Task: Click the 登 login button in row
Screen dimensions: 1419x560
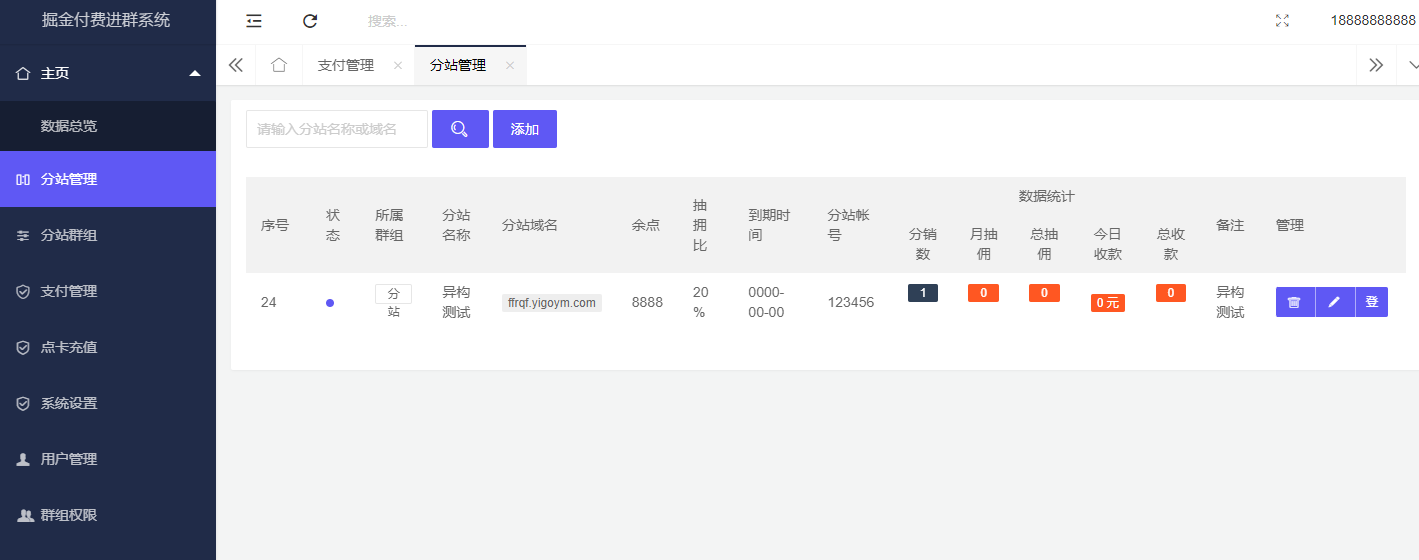Action: [x=1372, y=302]
